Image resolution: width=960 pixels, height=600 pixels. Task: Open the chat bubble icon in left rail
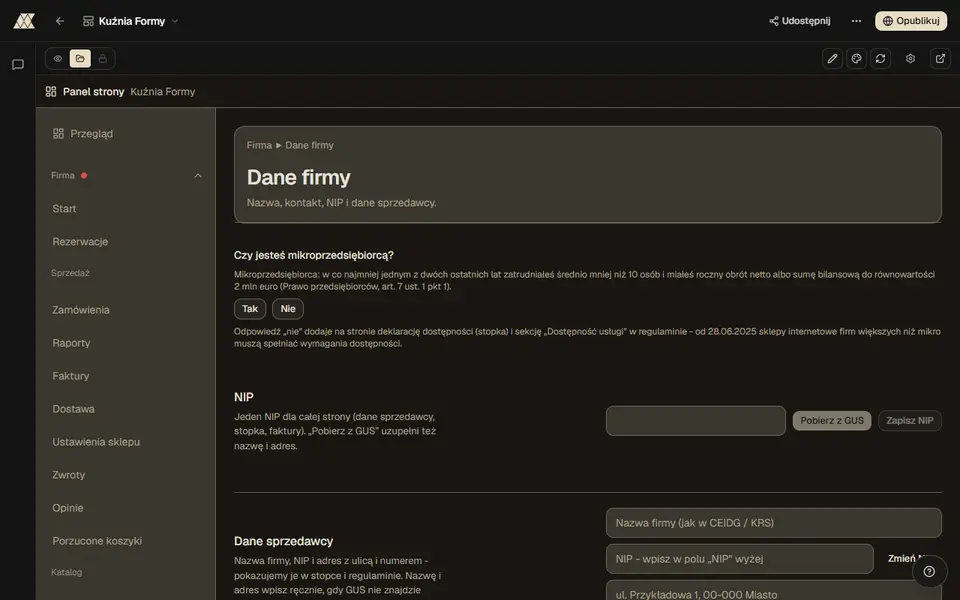tap(18, 64)
